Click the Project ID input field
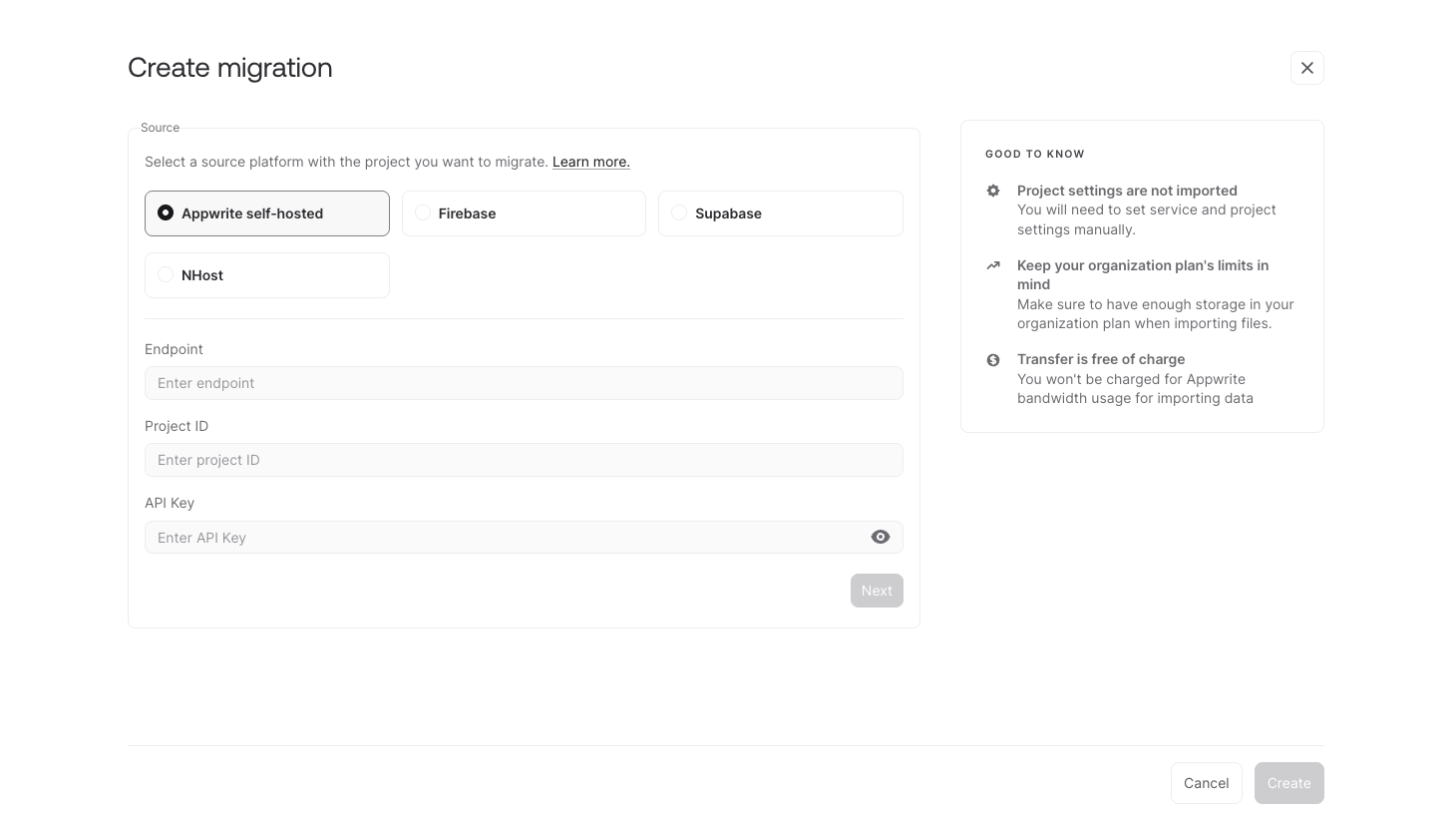 coord(524,460)
